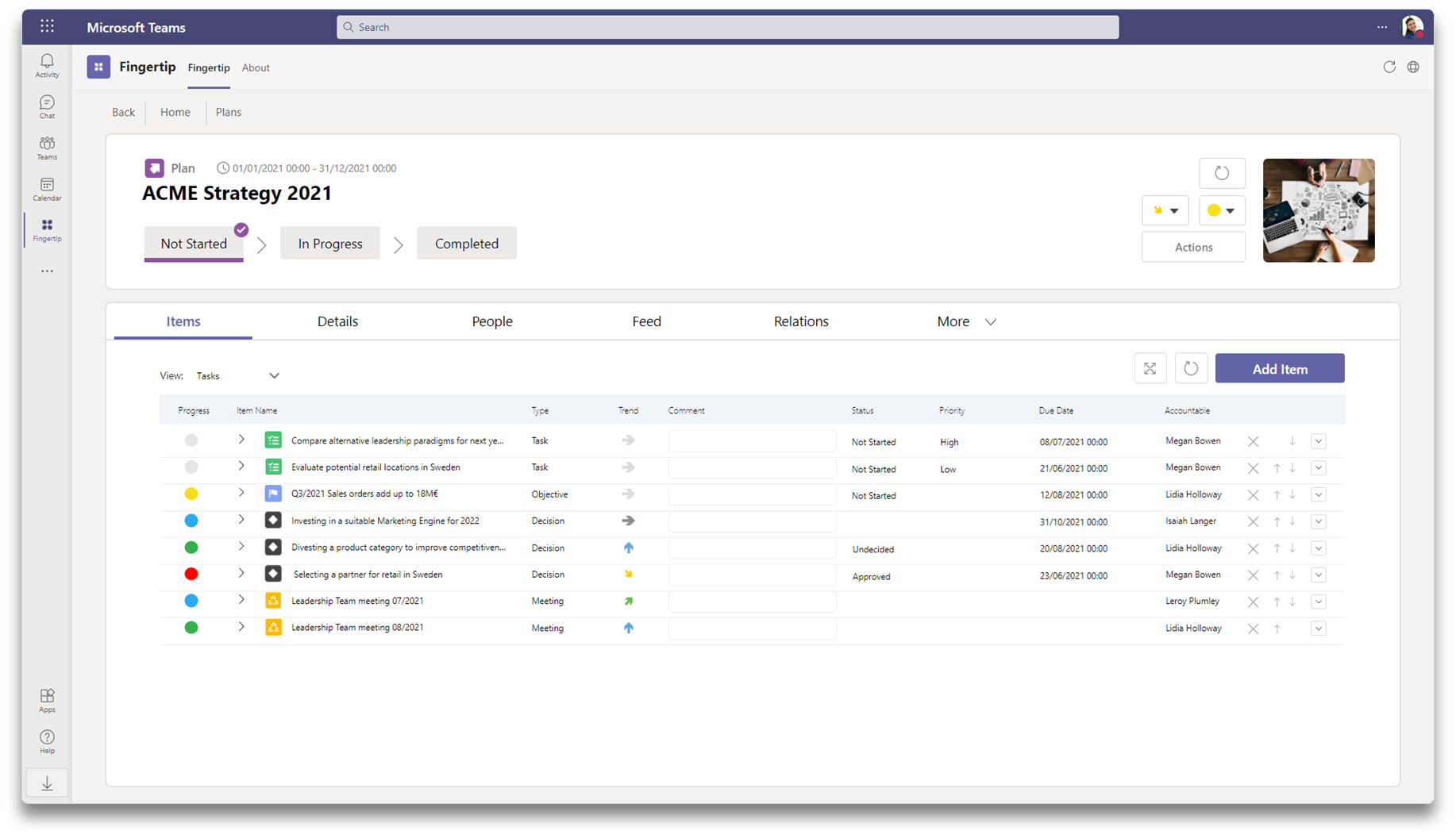The height and width of the screenshot is (838, 1456).
Task: Move Evaluate potential retail locations item up
Action: (x=1277, y=468)
